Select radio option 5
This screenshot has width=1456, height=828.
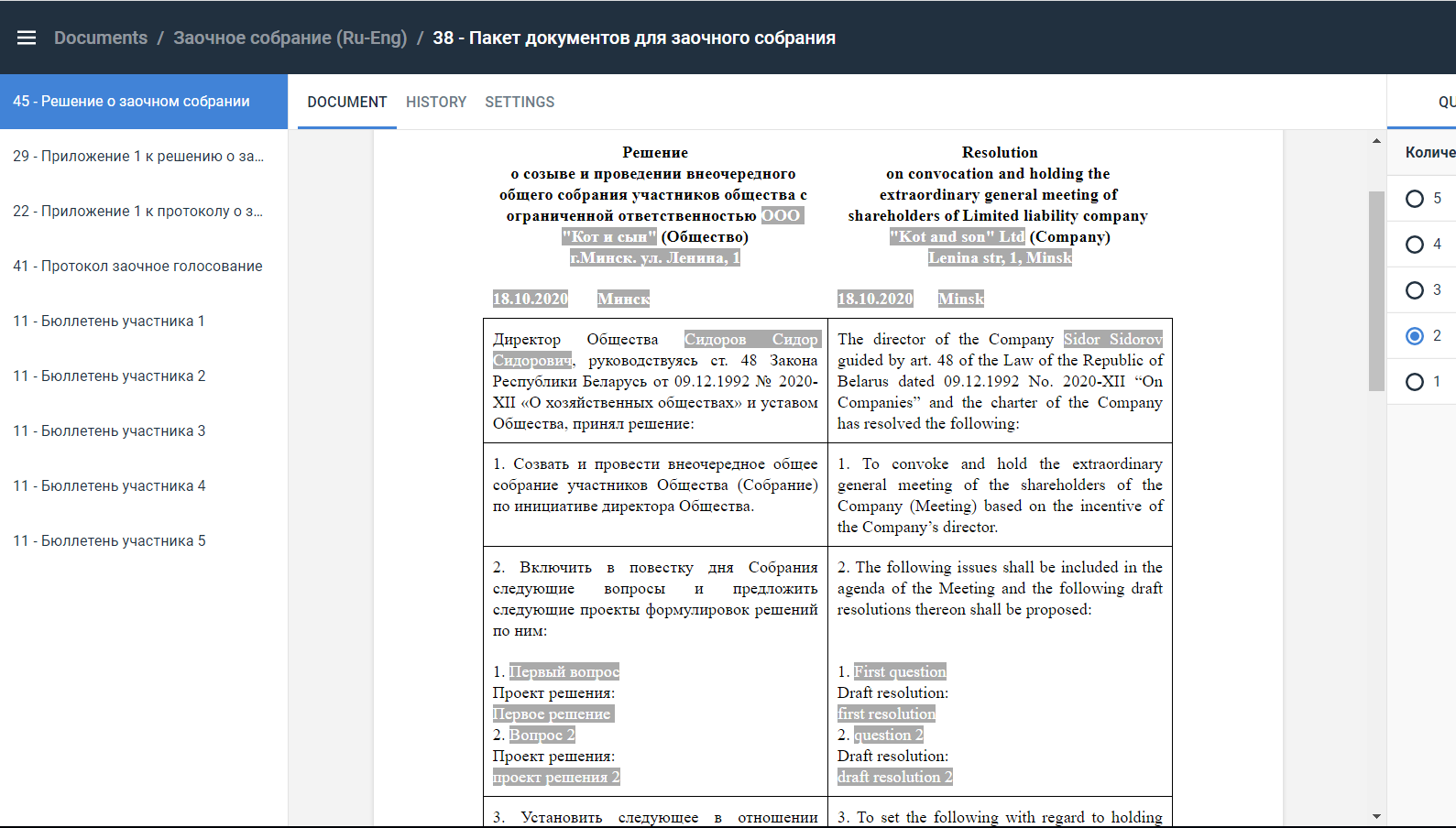click(1415, 199)
